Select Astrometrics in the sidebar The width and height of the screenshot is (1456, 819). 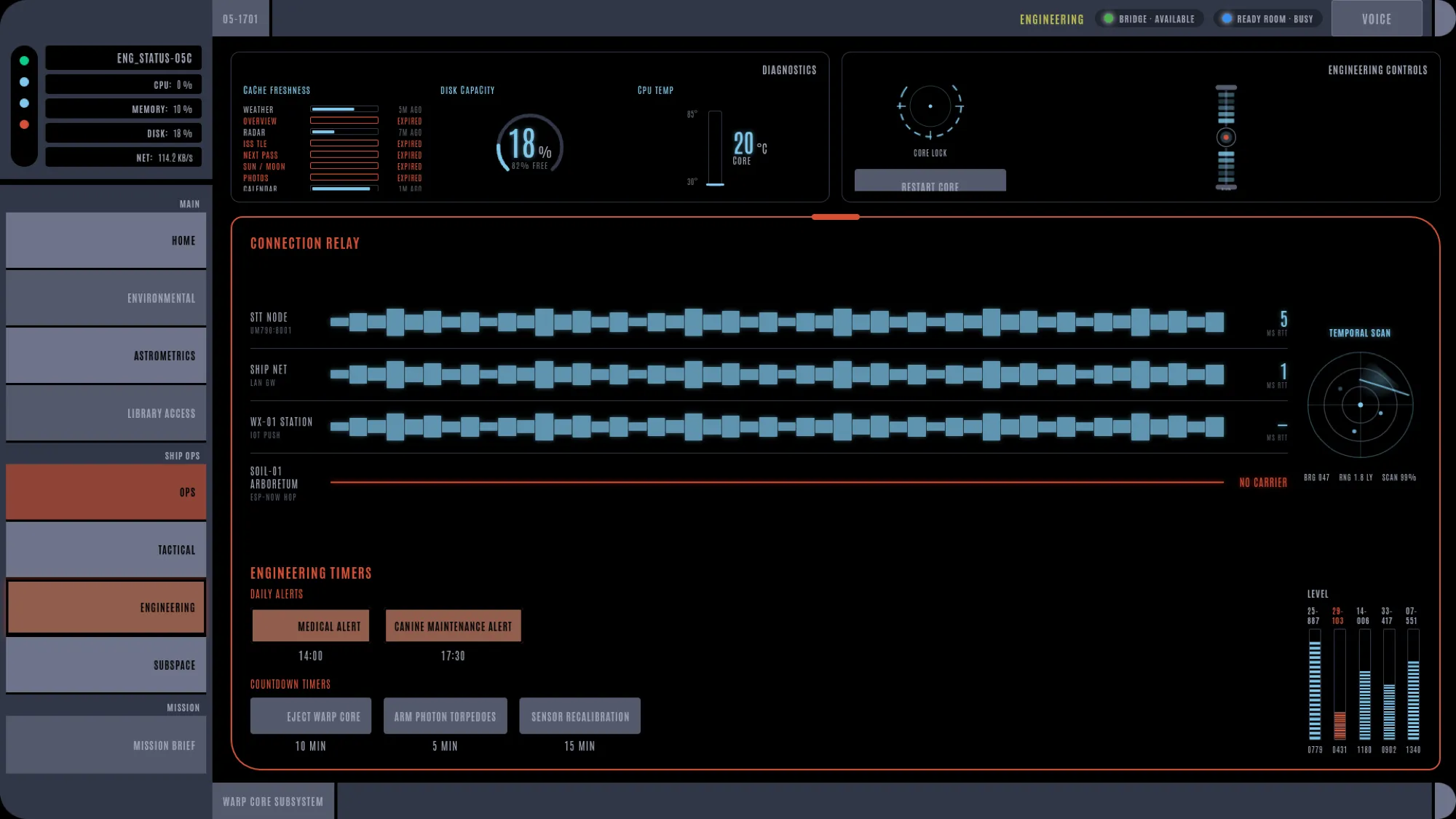coord(106,355)
